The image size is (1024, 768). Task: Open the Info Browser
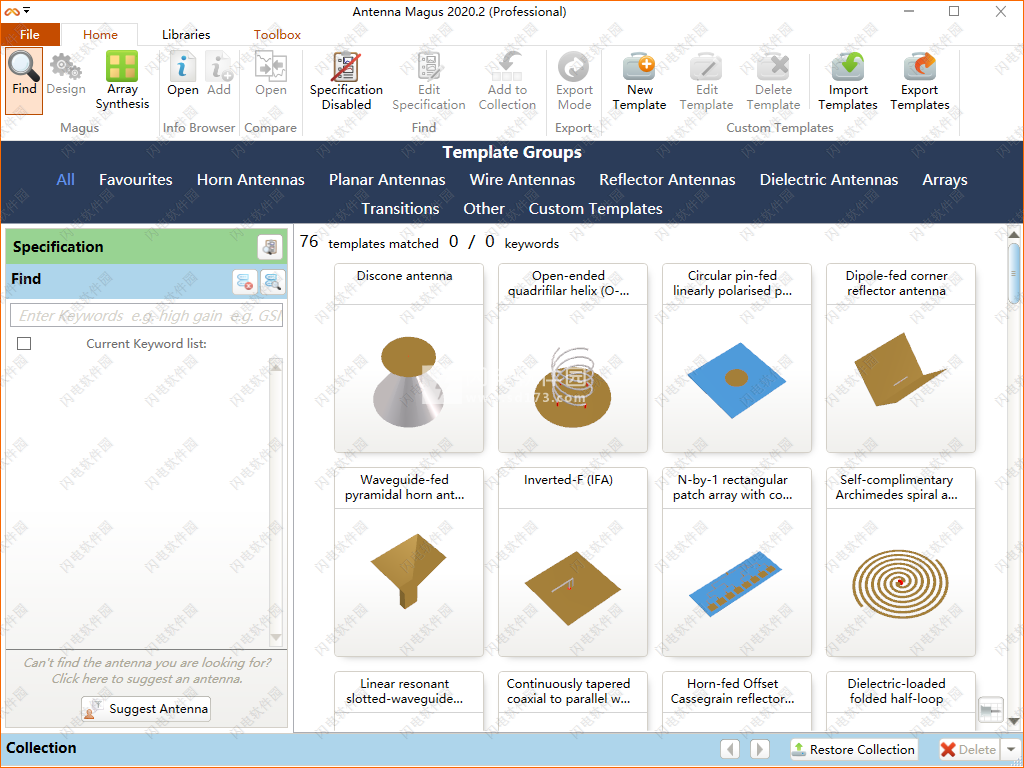click(183, 74)
